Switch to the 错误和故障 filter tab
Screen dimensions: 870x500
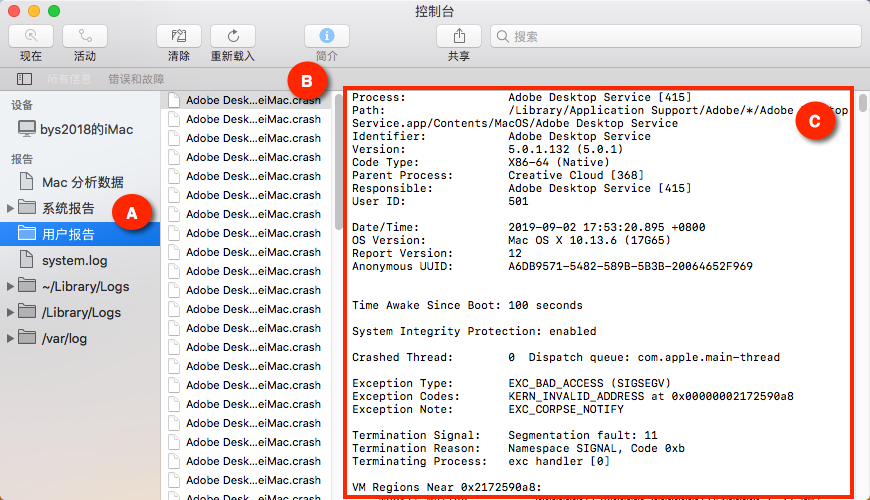point(136,79)
